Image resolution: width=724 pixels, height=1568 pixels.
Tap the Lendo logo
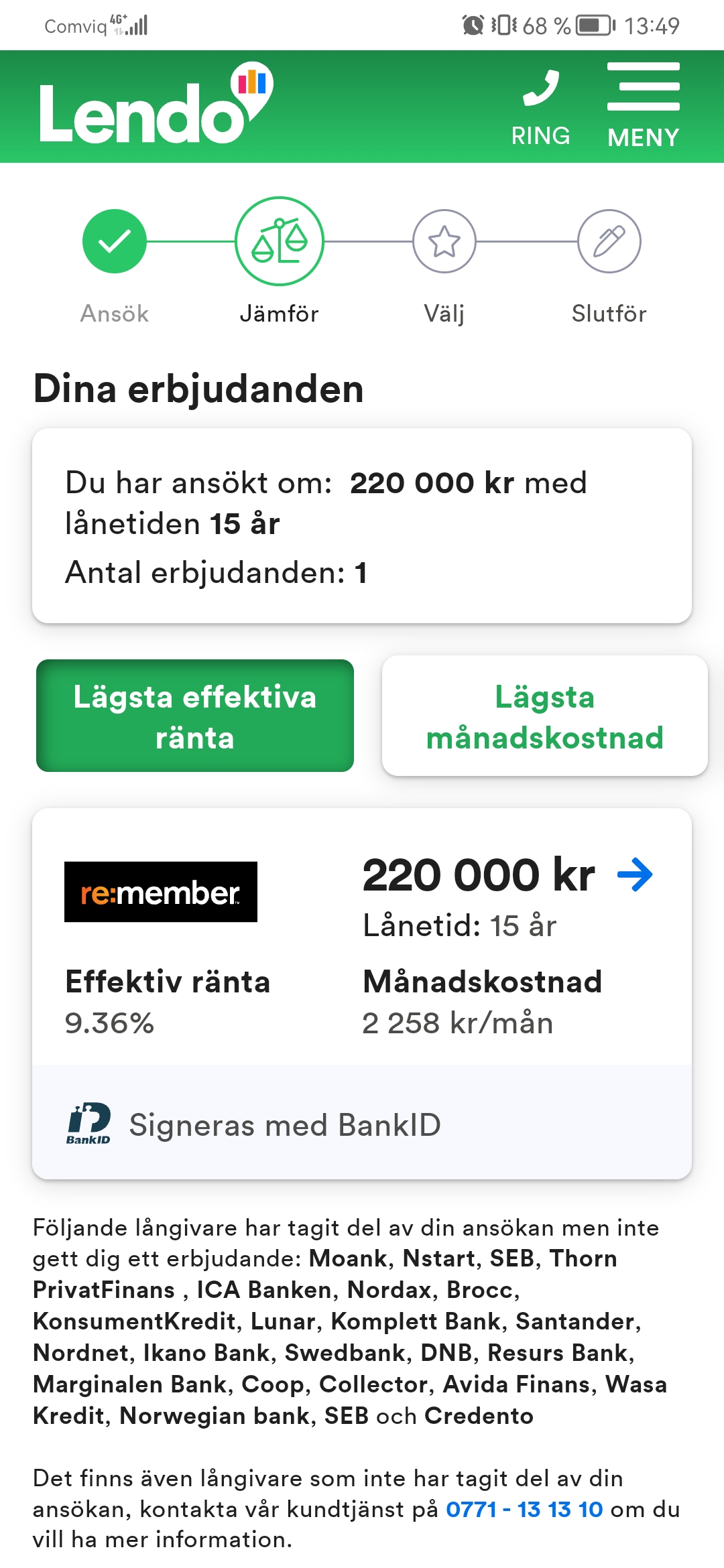[156, 106]
